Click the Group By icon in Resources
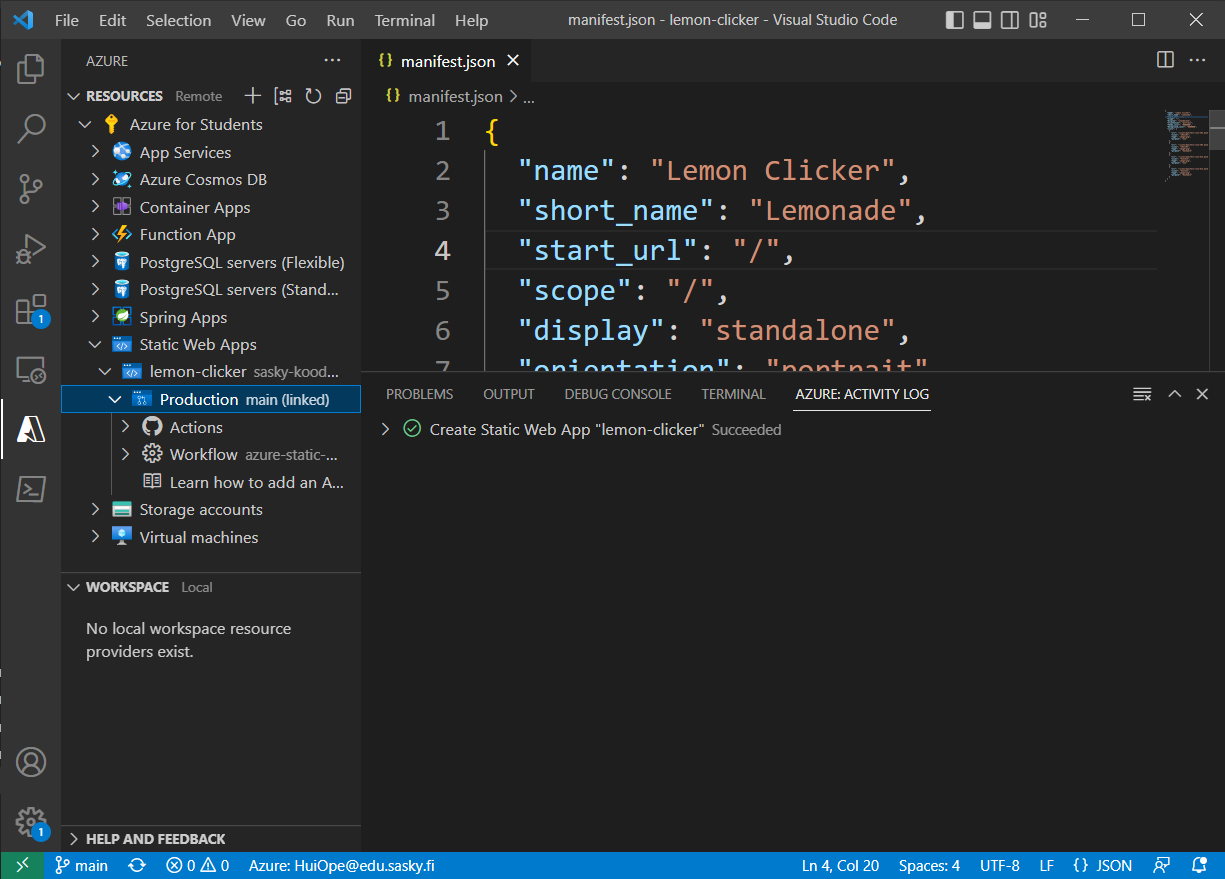The height and width of the screenshot is (879, 1225). click(x=283, y=96)
